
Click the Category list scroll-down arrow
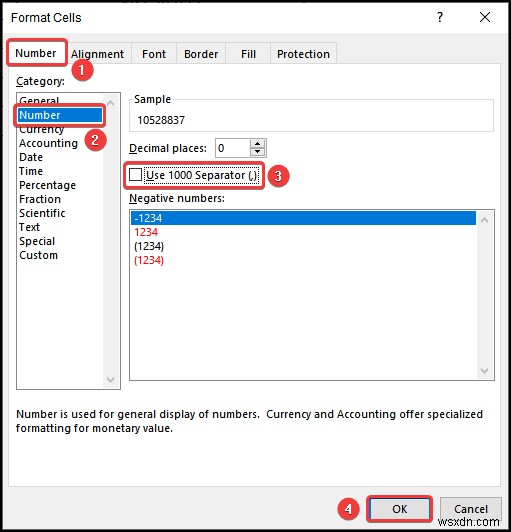click(x=111, y=379)
